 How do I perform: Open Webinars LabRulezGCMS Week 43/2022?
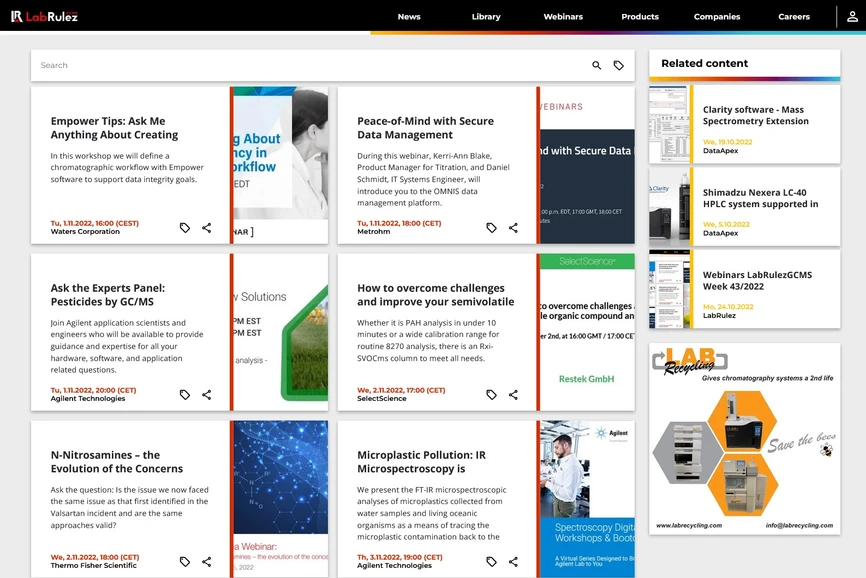point(757,280)
